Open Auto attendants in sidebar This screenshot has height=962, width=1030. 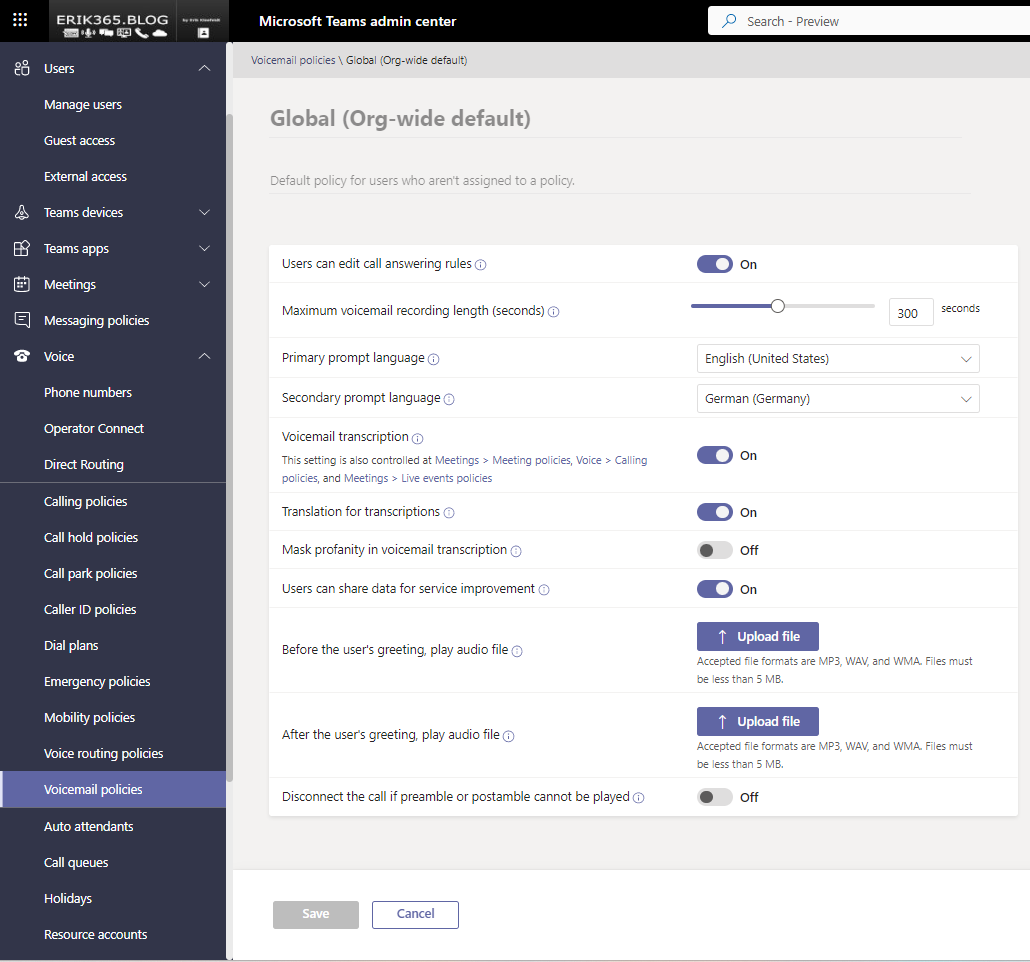(88, 826)
